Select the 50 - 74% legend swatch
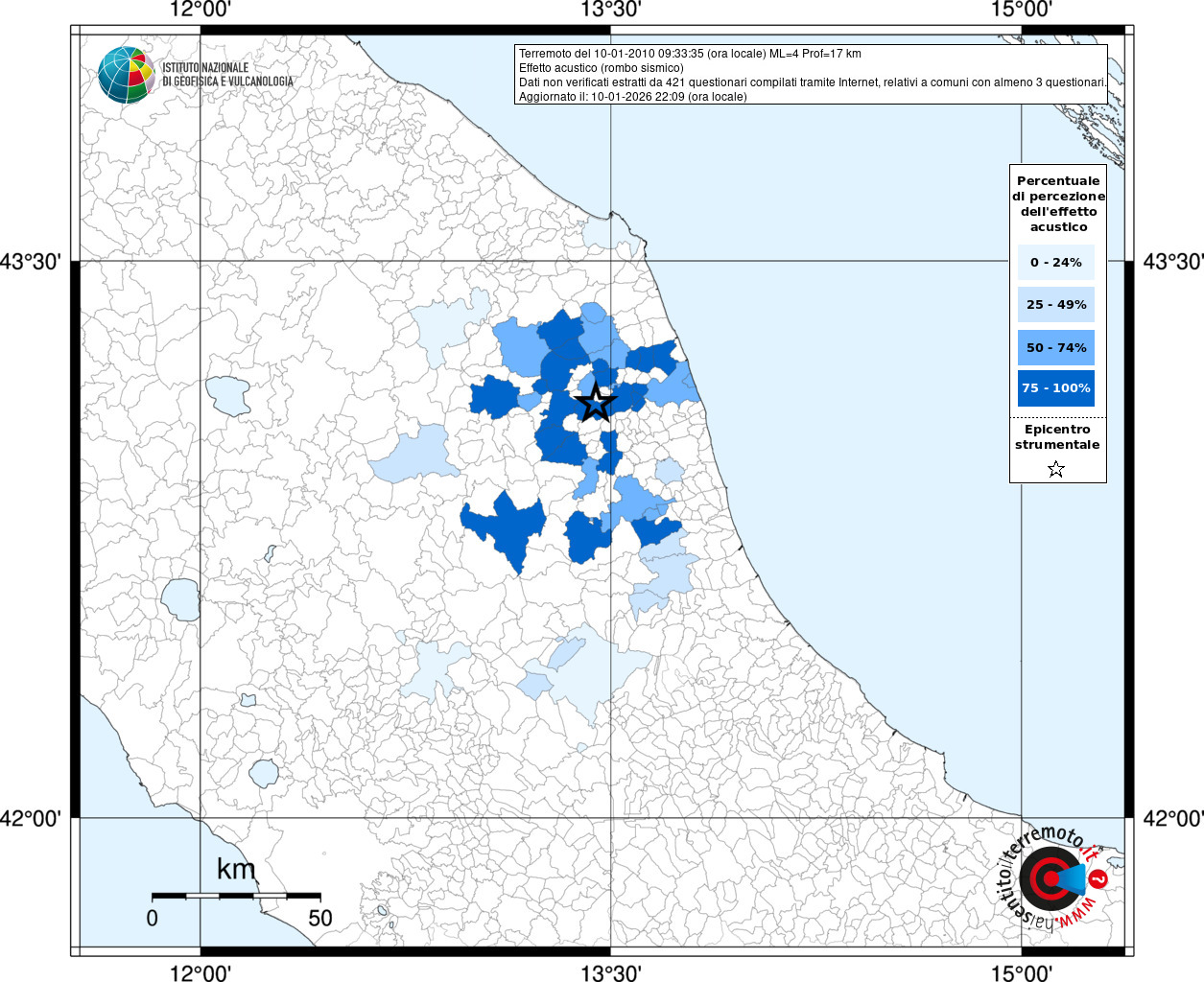1204x982 pixels. 1055,347
